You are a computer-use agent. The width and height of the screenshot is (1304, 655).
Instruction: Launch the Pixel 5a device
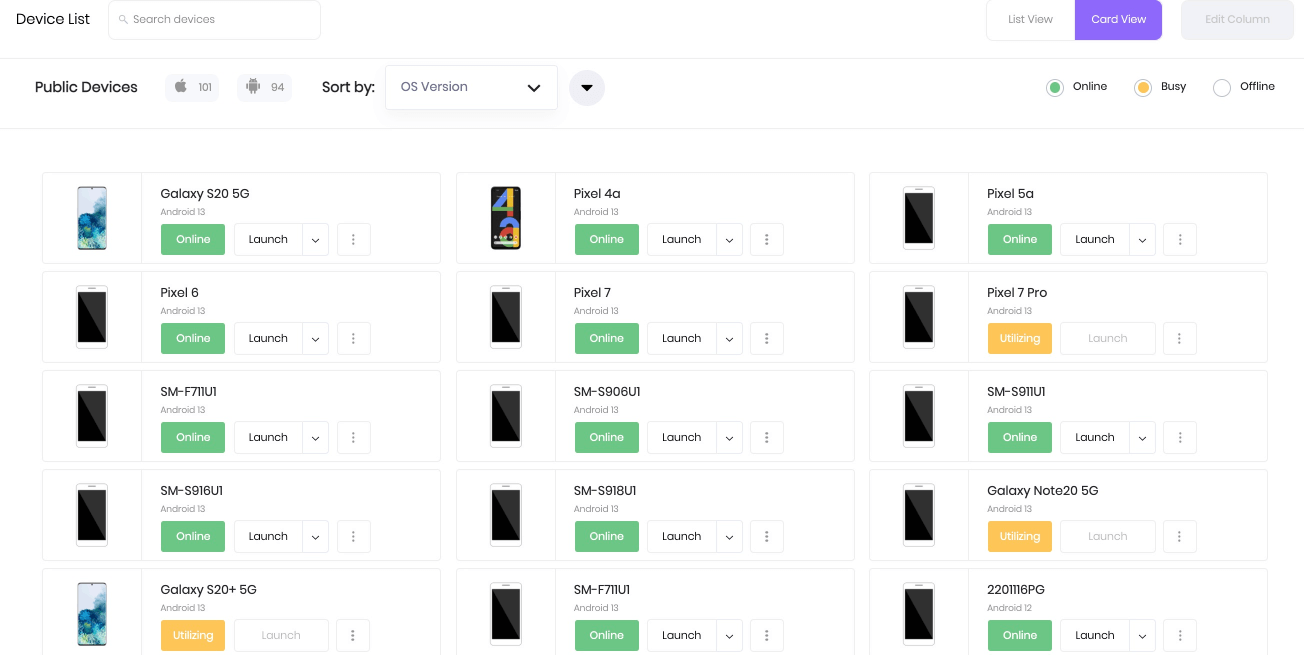tap(1095, 240)
